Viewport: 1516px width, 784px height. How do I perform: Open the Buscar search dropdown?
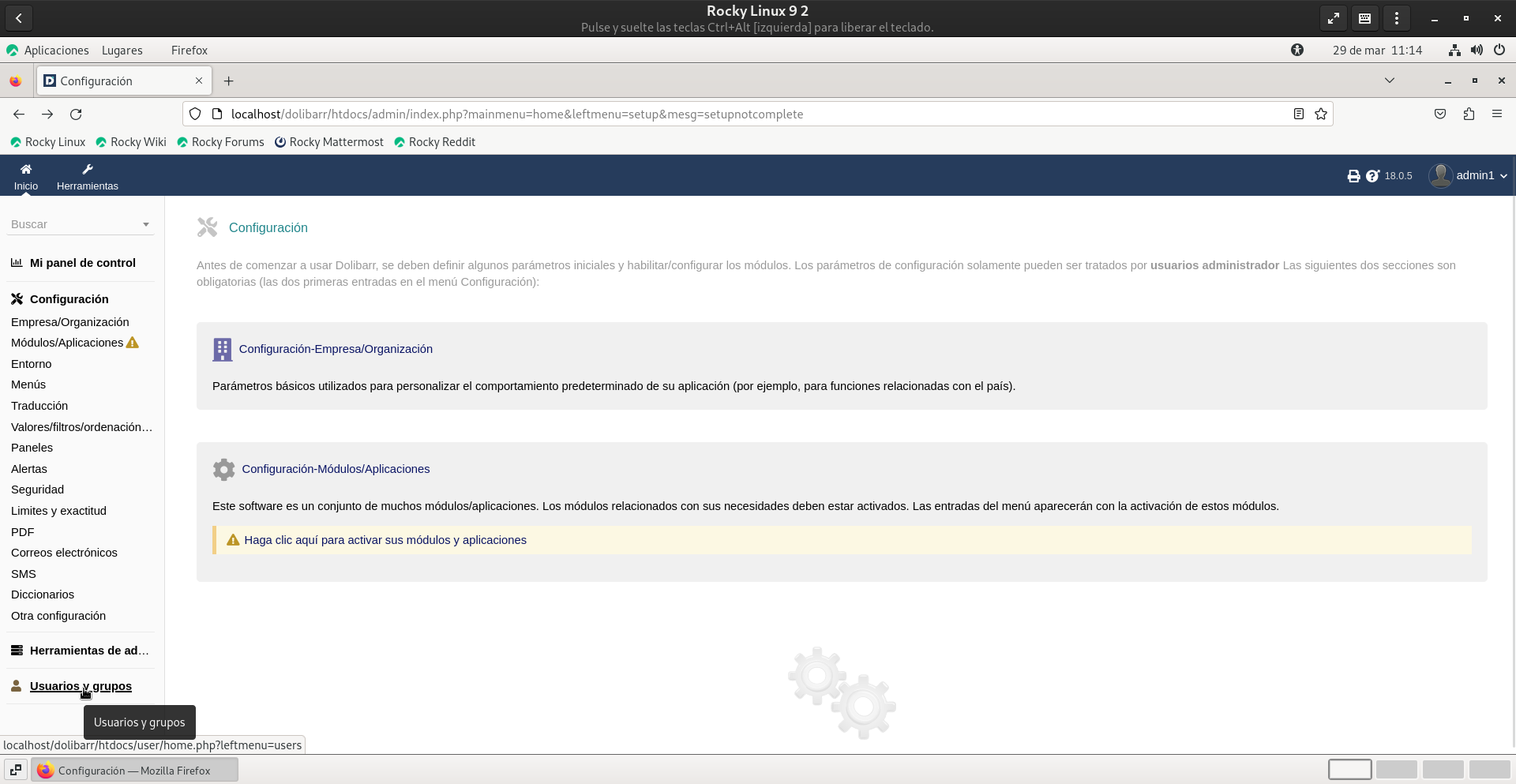coord(80,224)
